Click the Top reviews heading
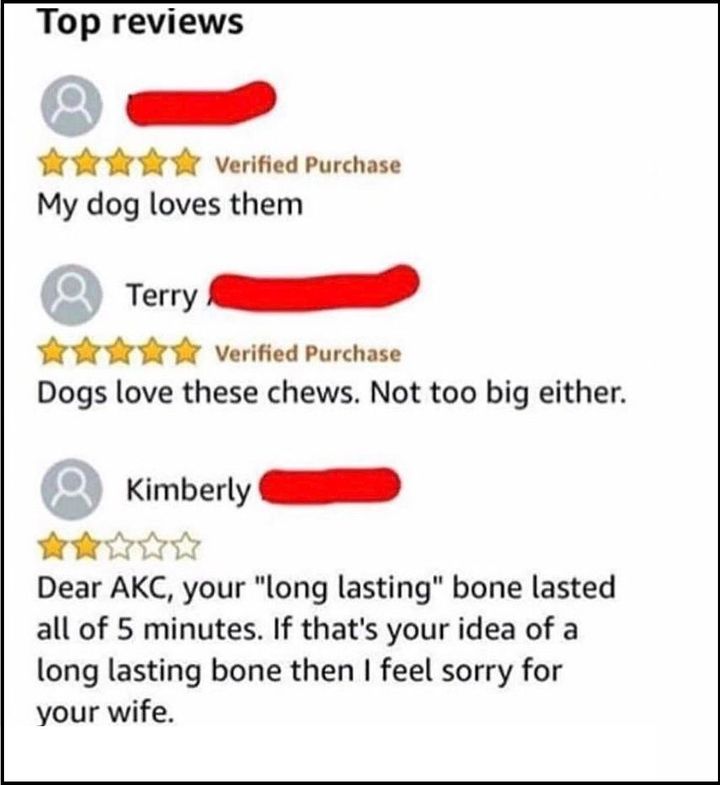This screenshot has height=785, width=720. pyautogui.click(x=140, y=22)
